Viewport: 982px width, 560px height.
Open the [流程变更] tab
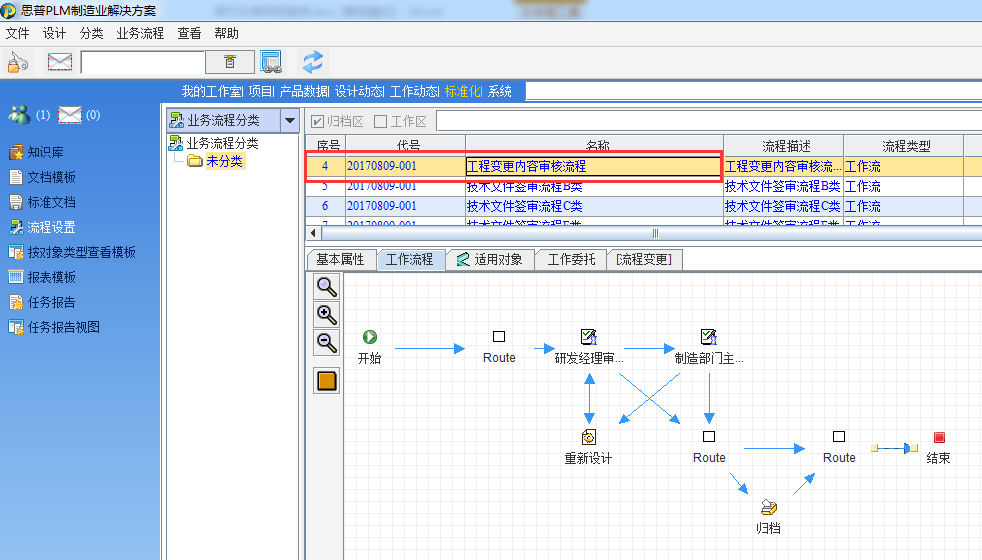[644, 259]
